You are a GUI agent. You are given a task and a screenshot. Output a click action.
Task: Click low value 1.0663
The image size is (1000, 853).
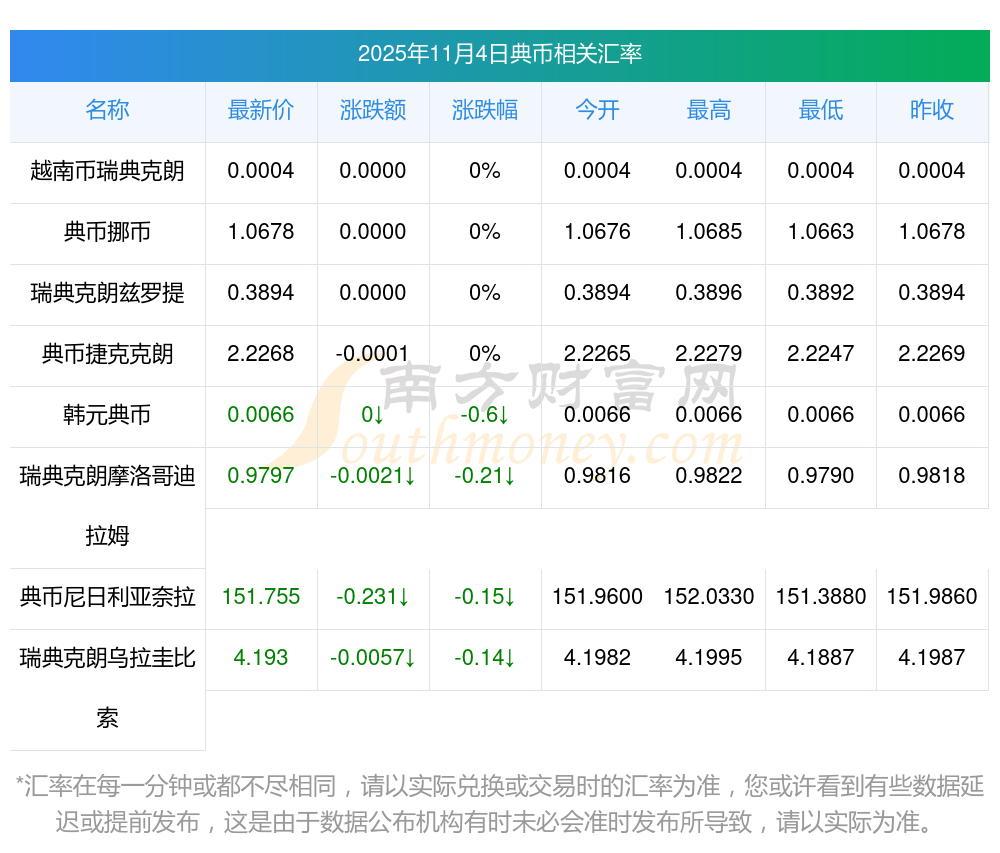821,231
